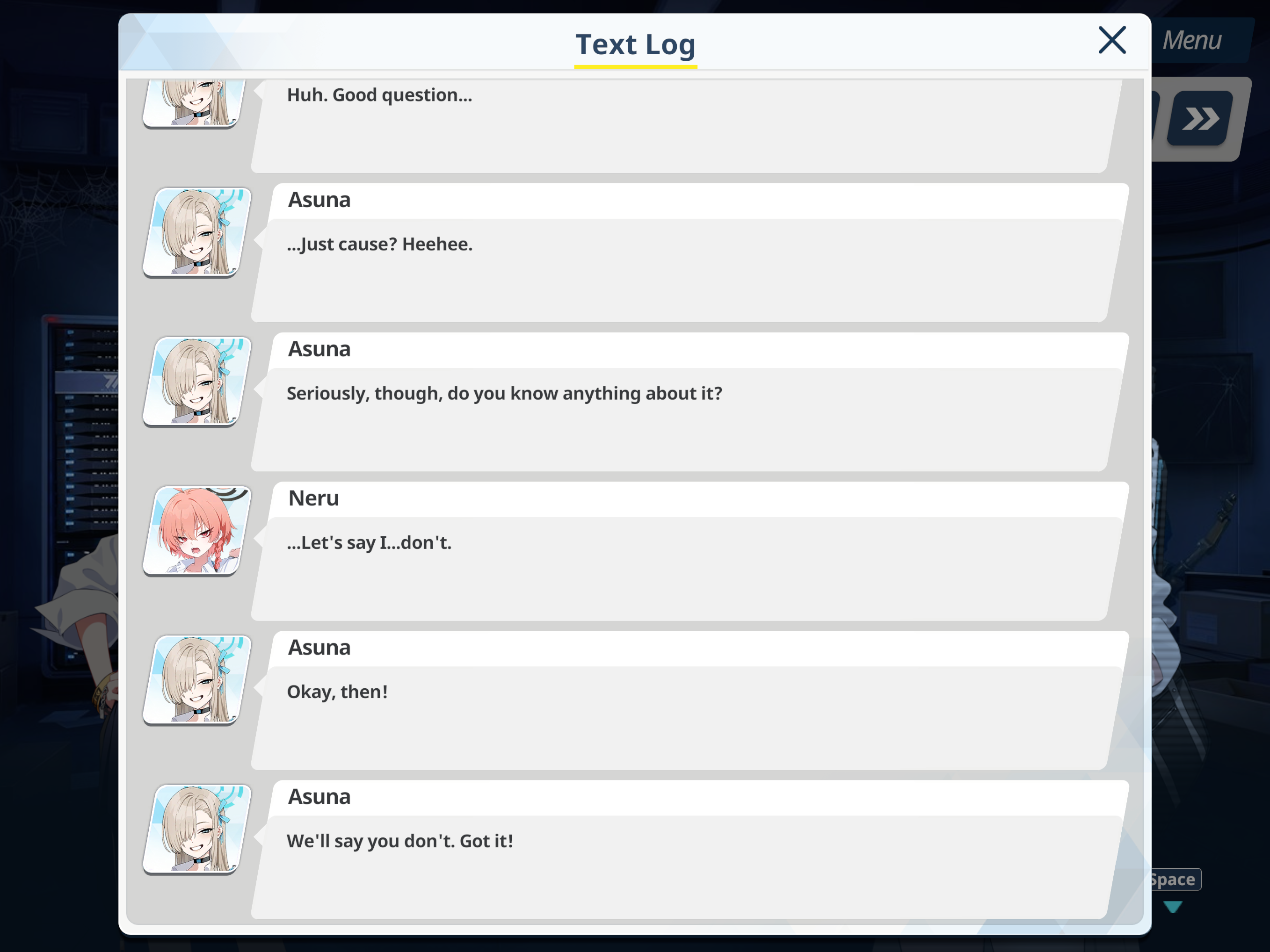Viewport: 1270px width, 952px height.
Task: Click Asuna's portrait beside 'Seriously, though' line
Action: (197, 382)
